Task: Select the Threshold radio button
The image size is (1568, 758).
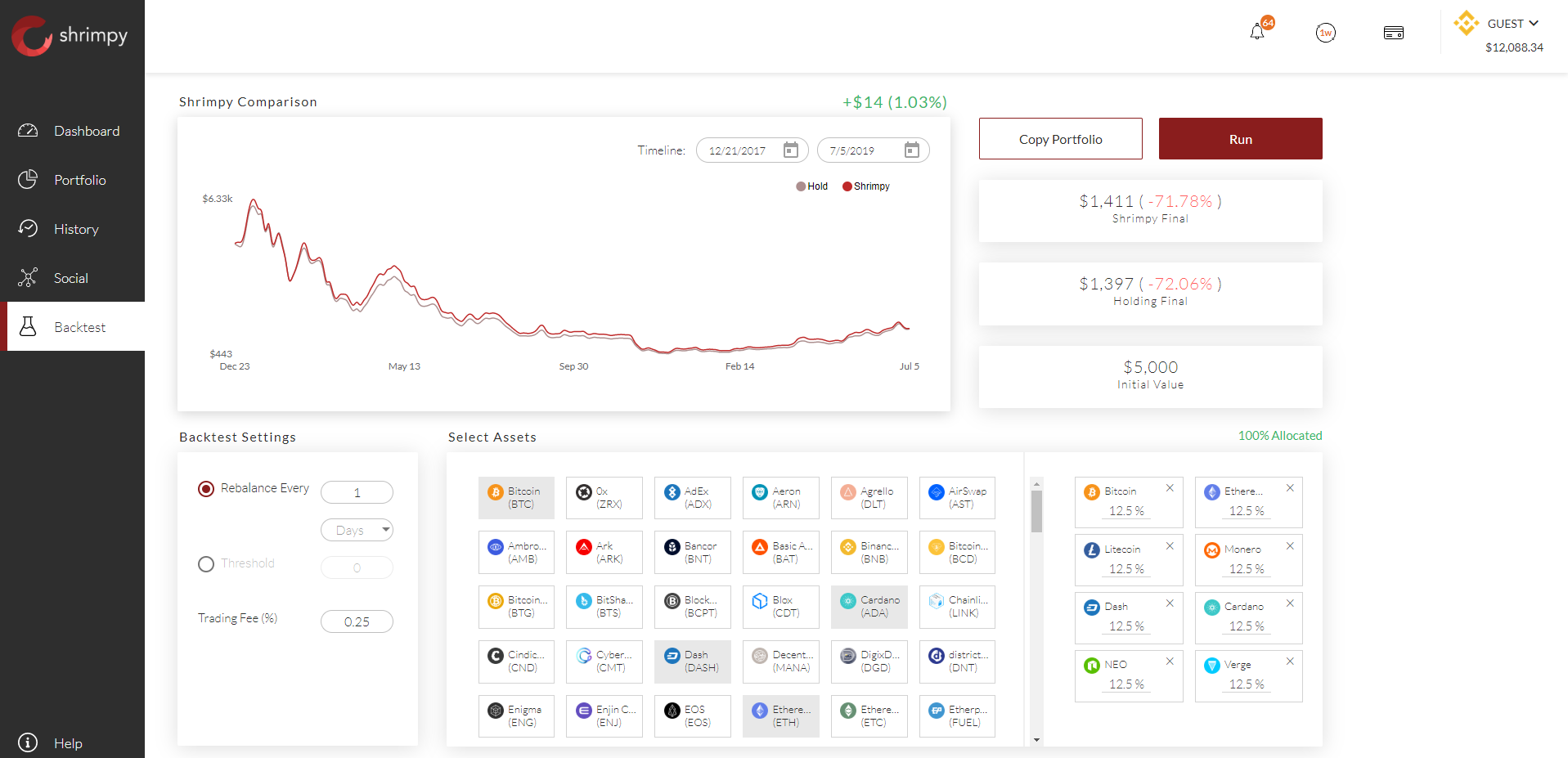Action: (x=206, y=564)
